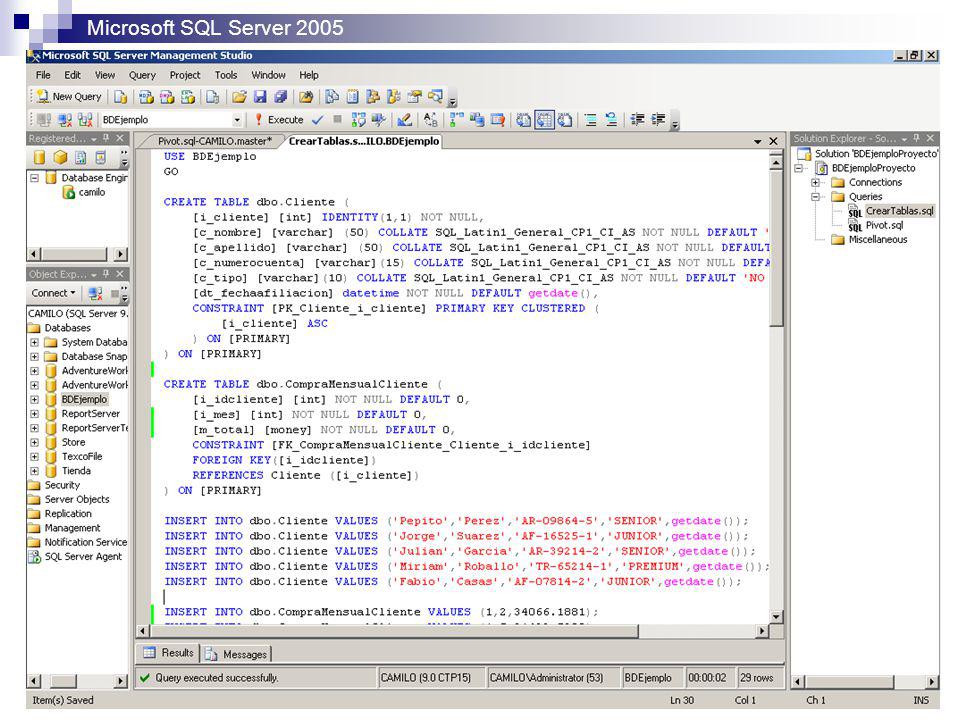Open the File menu
Image resolution: width=960 pixels, height=720 pixels.
click(x=43, y=75)
